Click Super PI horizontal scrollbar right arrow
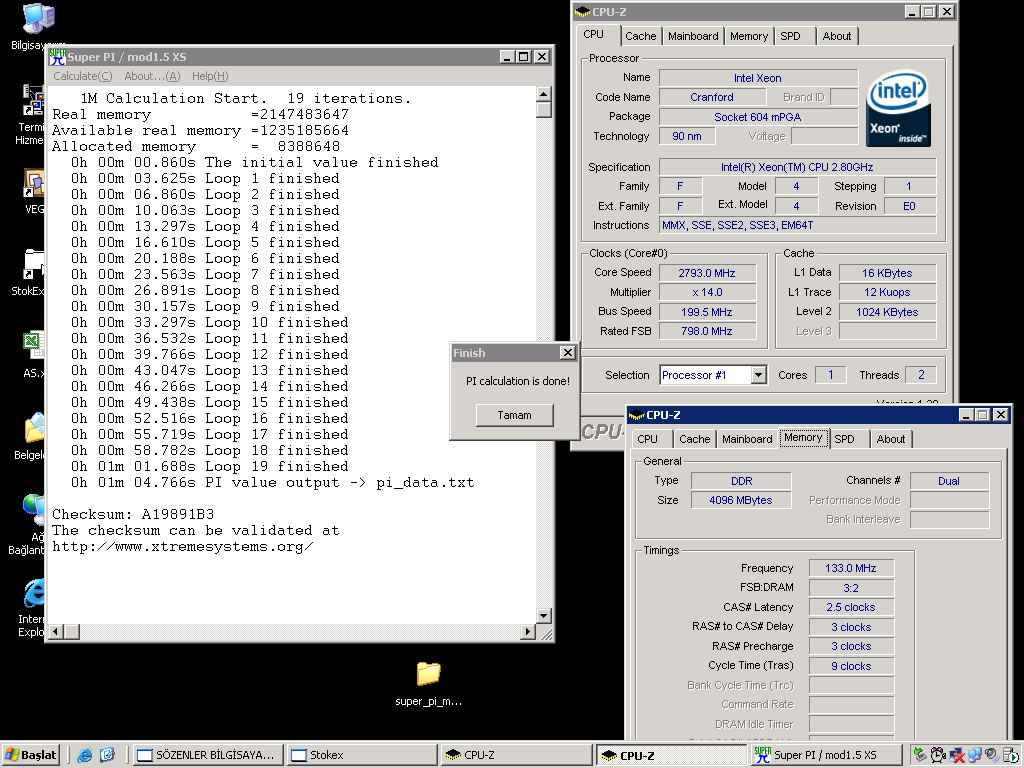 (x=528, y=631)
